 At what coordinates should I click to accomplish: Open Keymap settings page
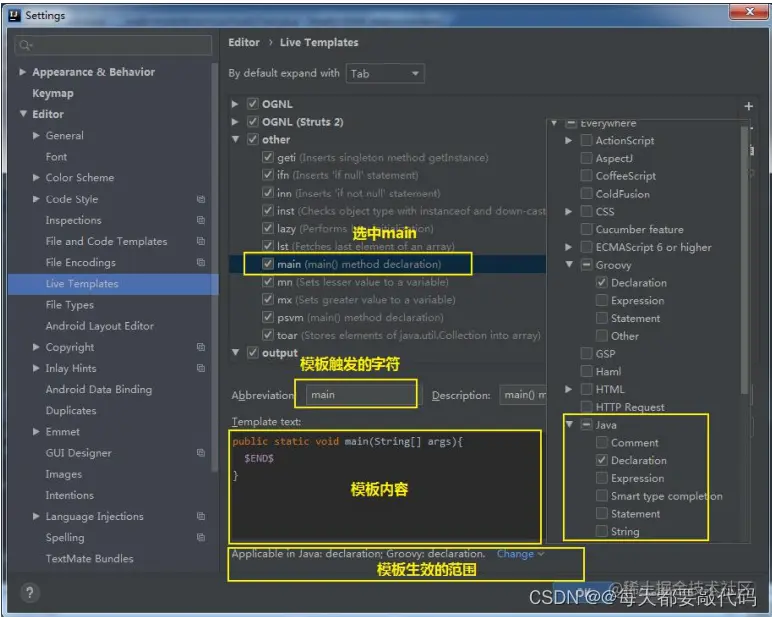click(53, 93)
